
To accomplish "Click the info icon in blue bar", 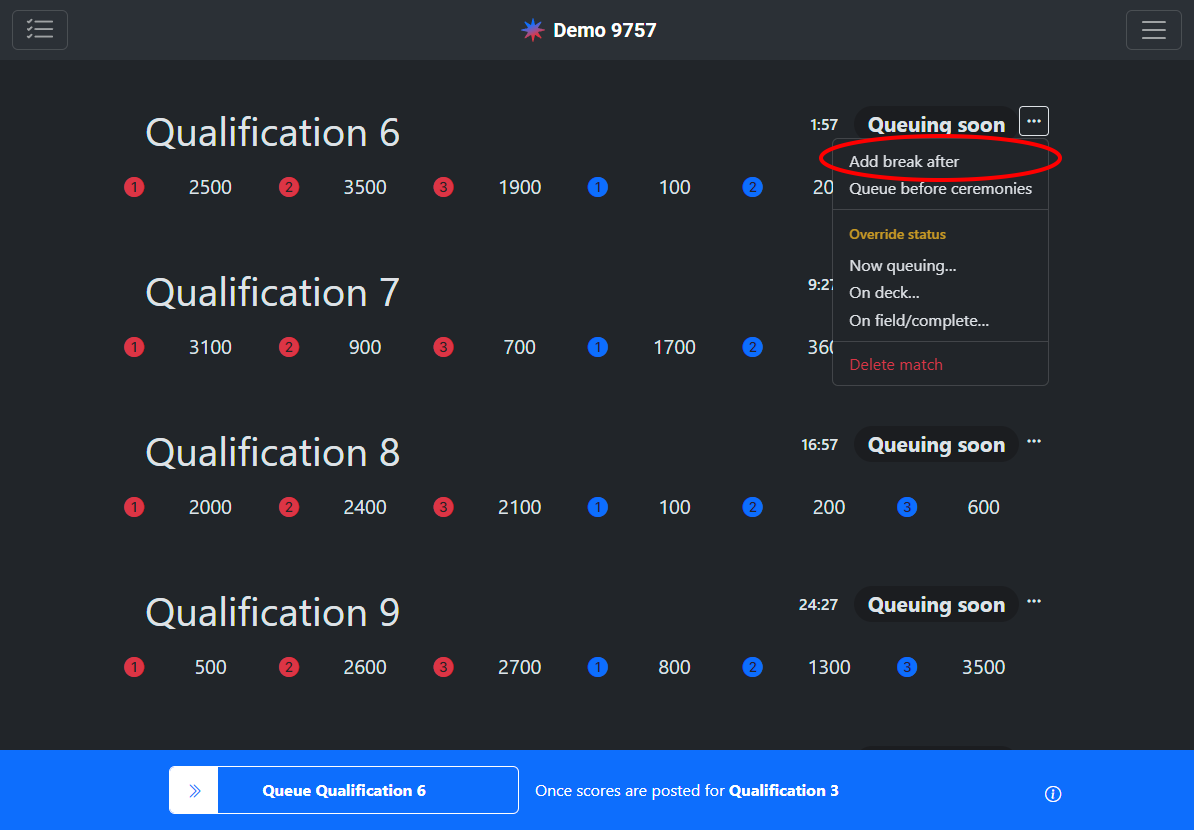I will pyautogui.click(x=1052, y=794).
